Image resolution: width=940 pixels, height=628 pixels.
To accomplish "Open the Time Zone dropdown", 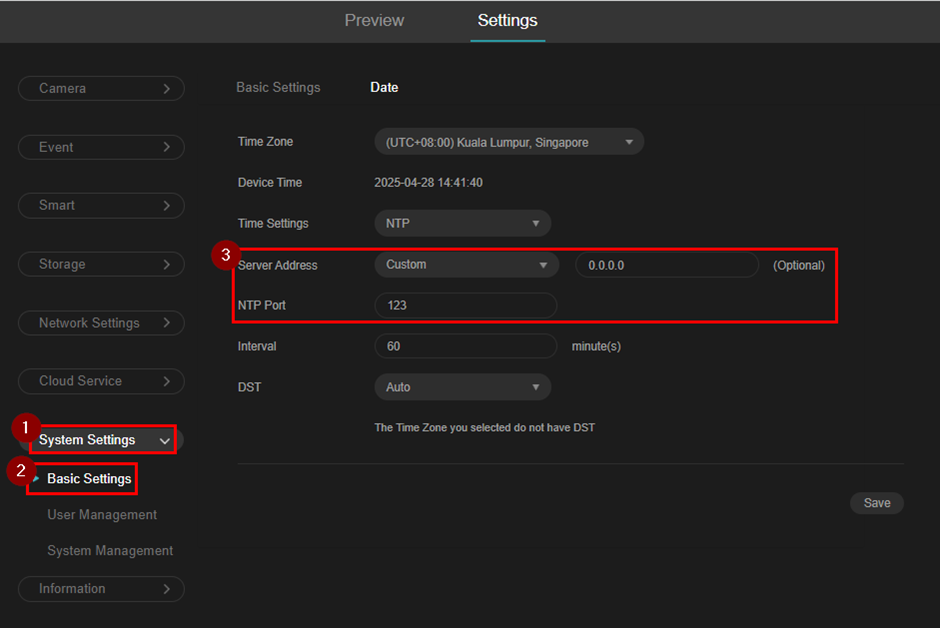I will (x=508, y=142).
